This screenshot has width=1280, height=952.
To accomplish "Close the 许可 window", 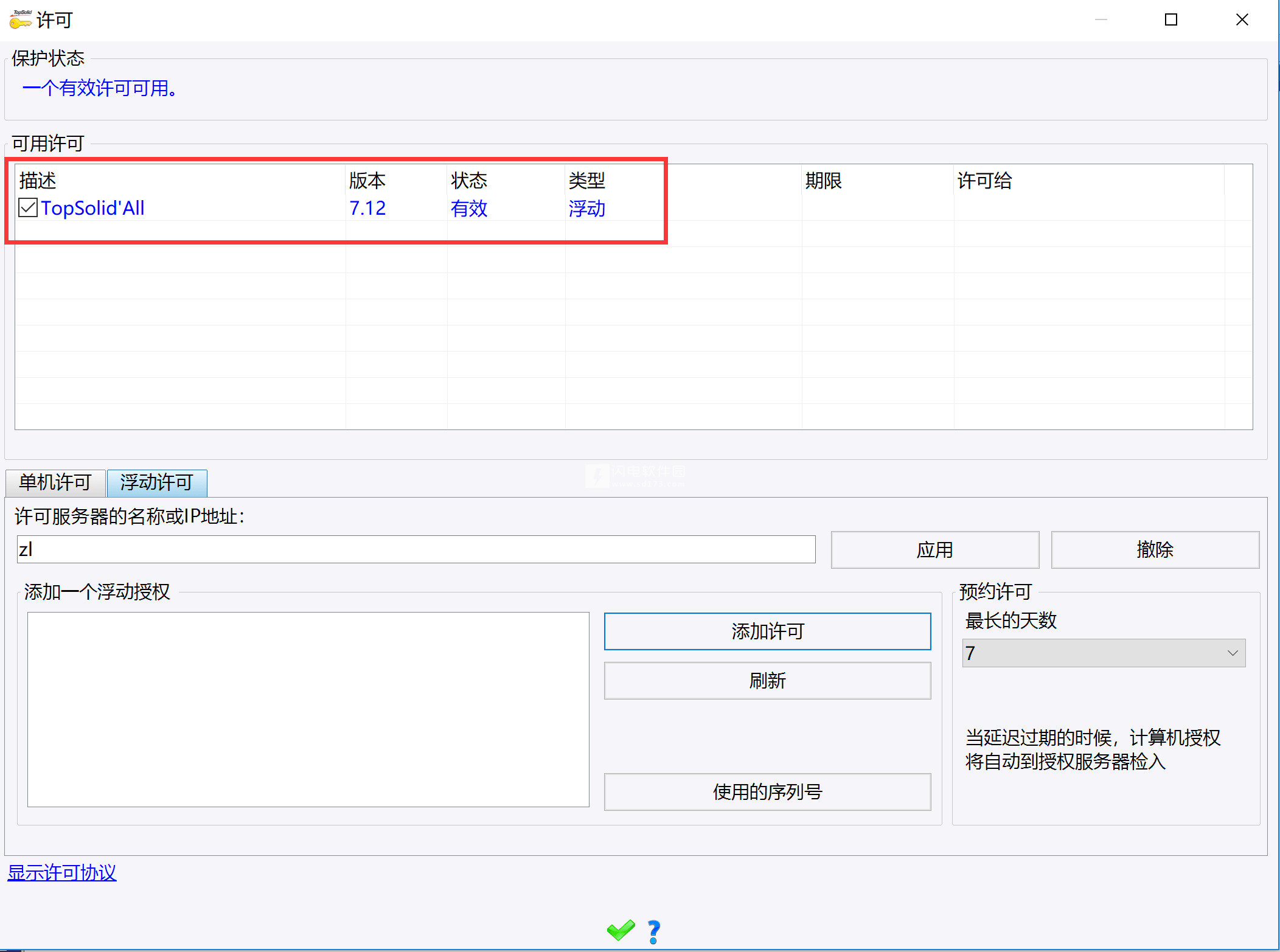I will point(1242,19).
